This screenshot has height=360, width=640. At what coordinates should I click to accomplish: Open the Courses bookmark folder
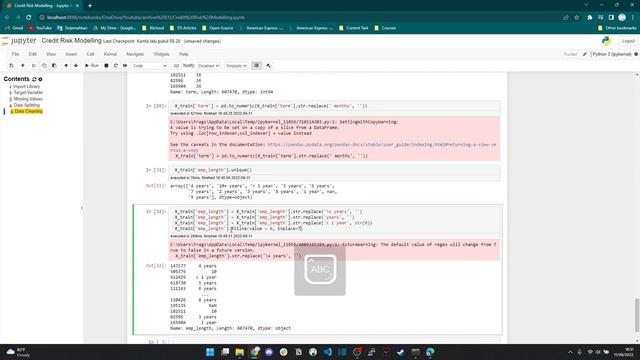(385, 28)
